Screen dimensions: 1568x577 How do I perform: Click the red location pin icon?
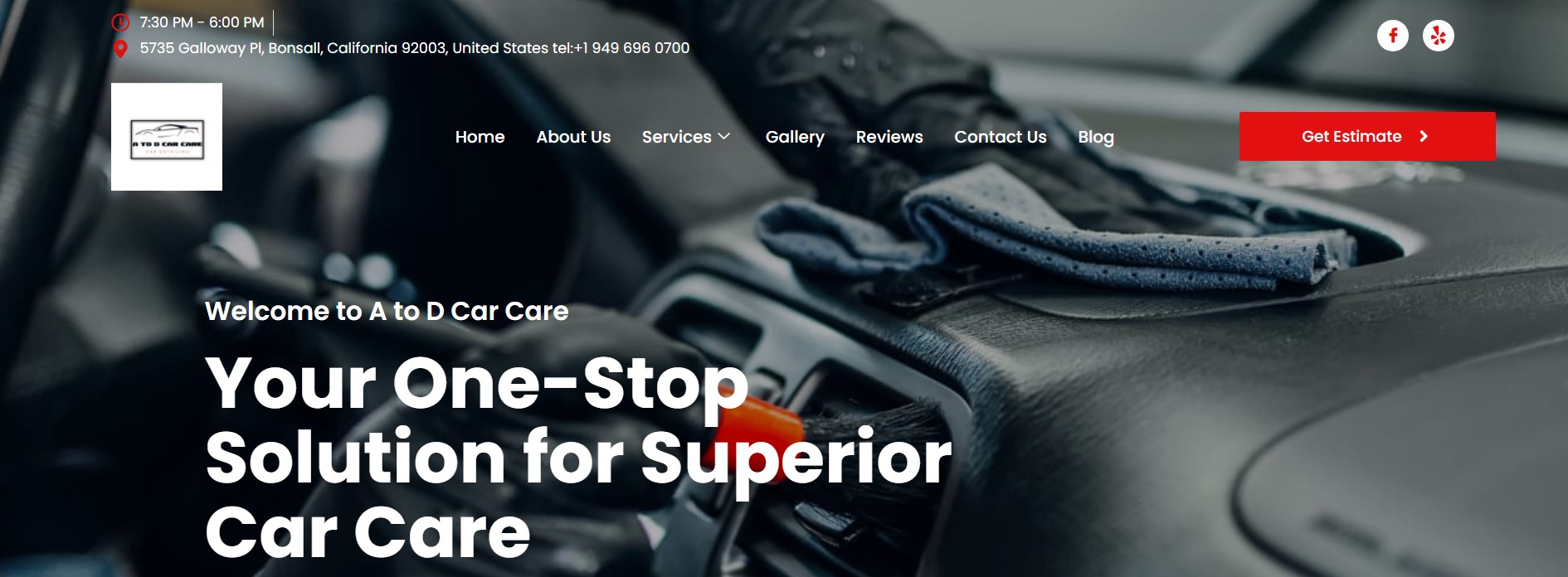pyautogui.click(x=120, y=49)
